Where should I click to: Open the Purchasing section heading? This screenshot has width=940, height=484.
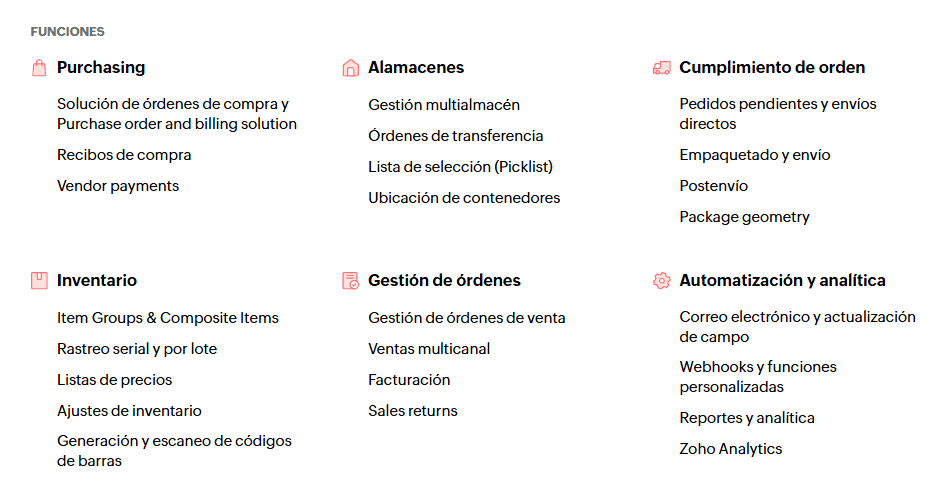pyautogui.click(x=101, y=68)
